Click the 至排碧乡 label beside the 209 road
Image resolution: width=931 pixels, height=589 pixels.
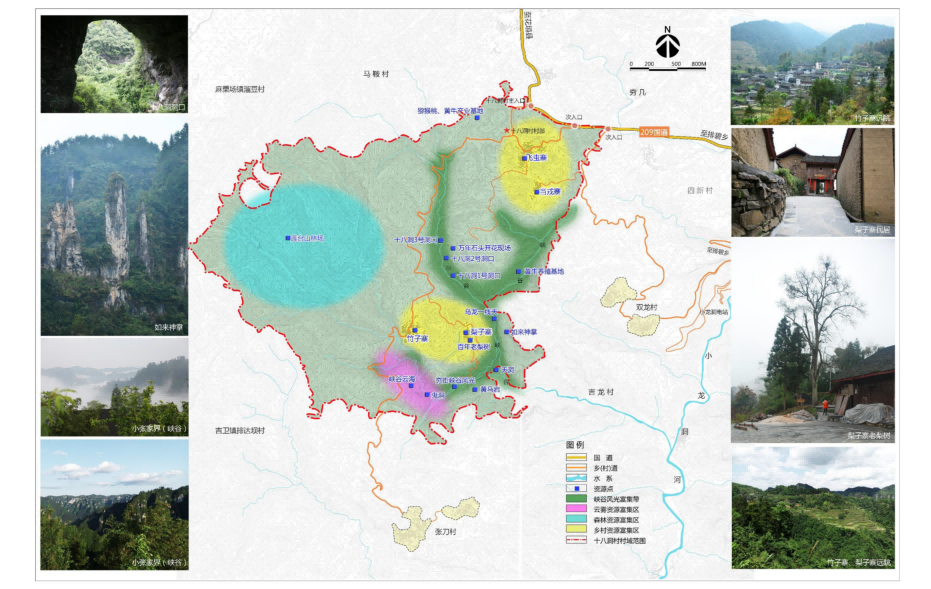[713, 135]
